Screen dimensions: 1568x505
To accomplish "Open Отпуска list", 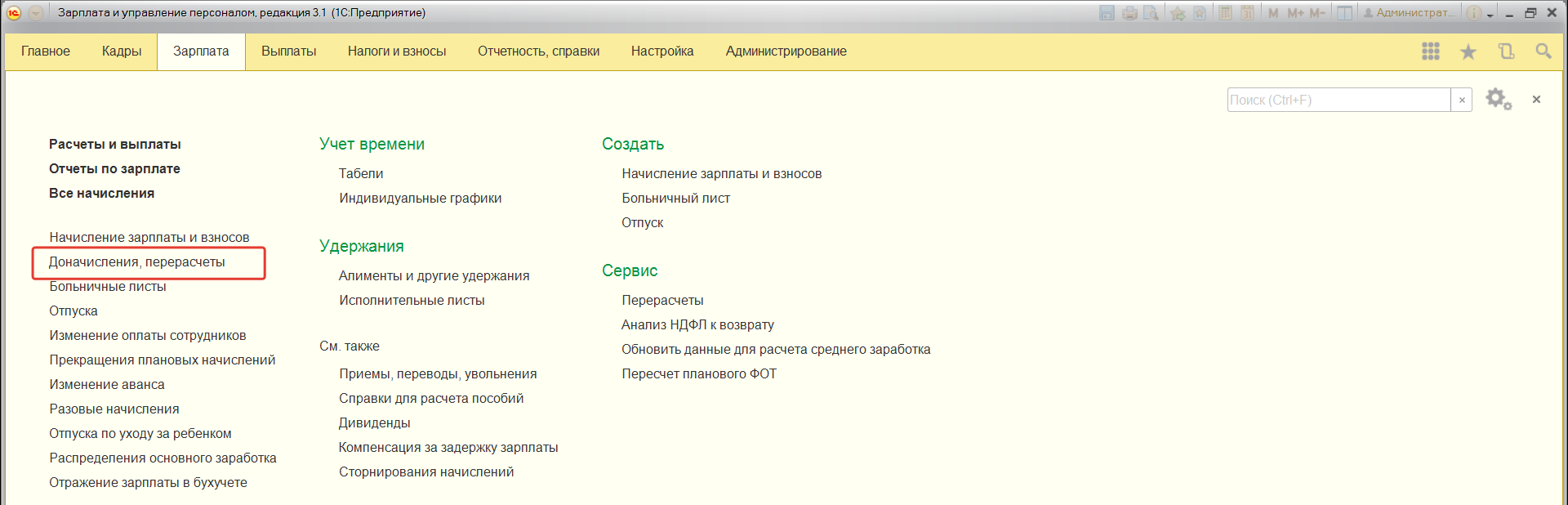I will [73, 311].
